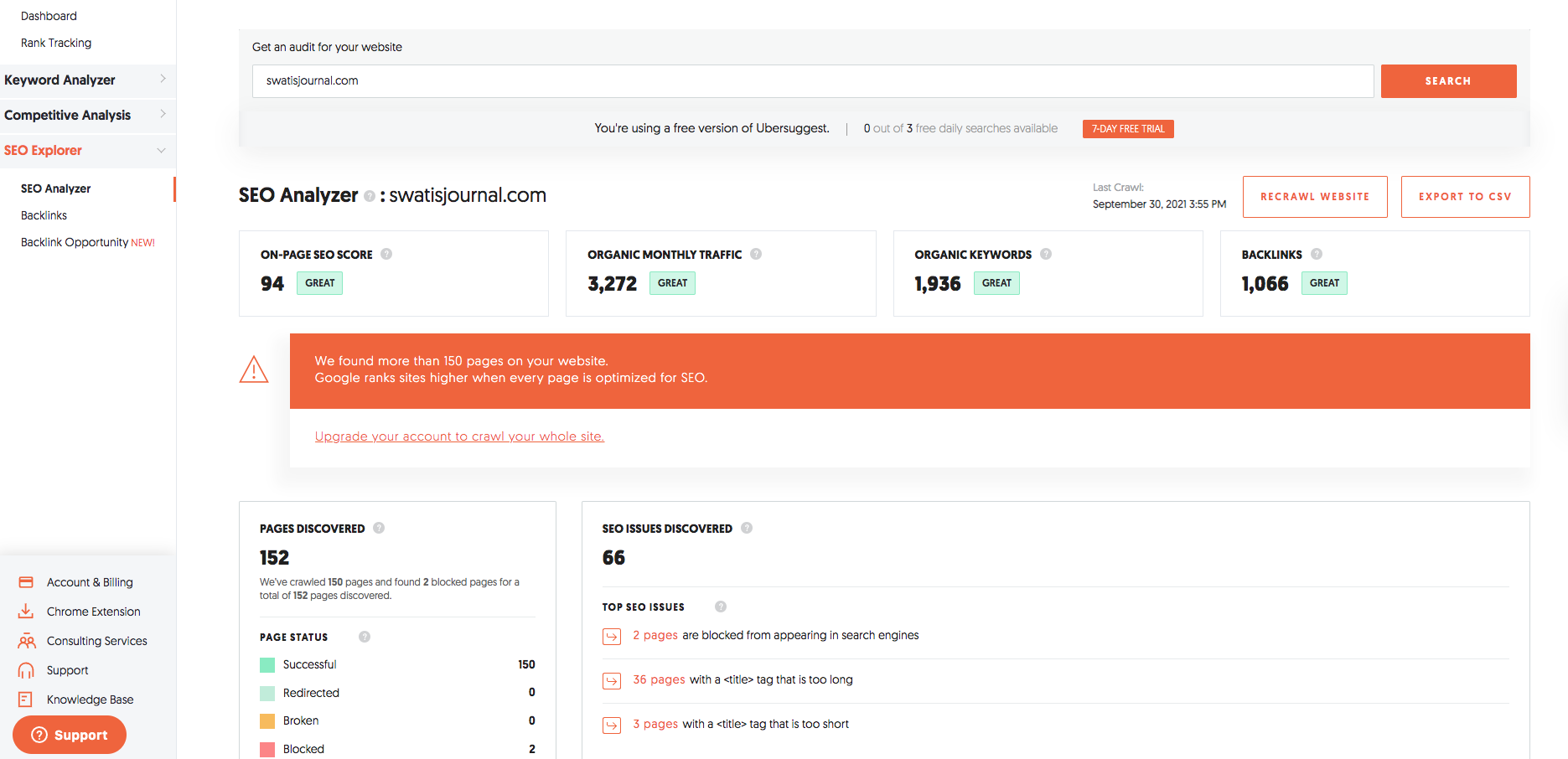Expand the Competitive Analysis menu chevron
The width and height of the screenshot is (1568, 759).
(163, 114)
